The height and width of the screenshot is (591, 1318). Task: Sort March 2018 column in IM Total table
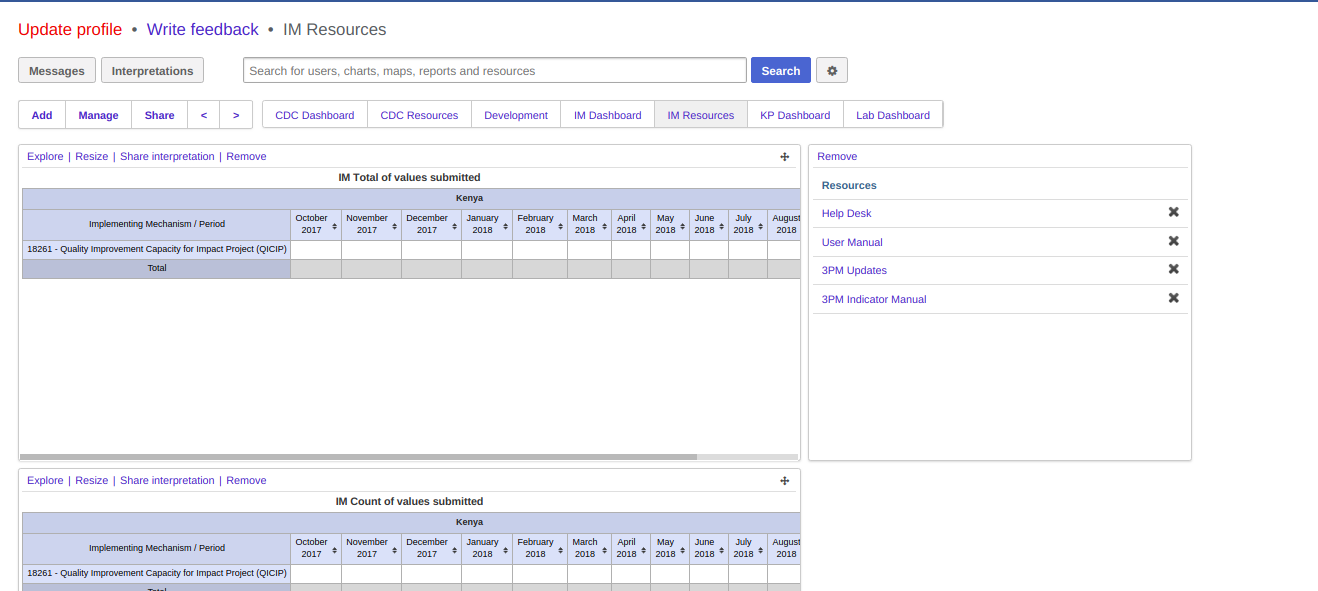click(x=604, y=227)
